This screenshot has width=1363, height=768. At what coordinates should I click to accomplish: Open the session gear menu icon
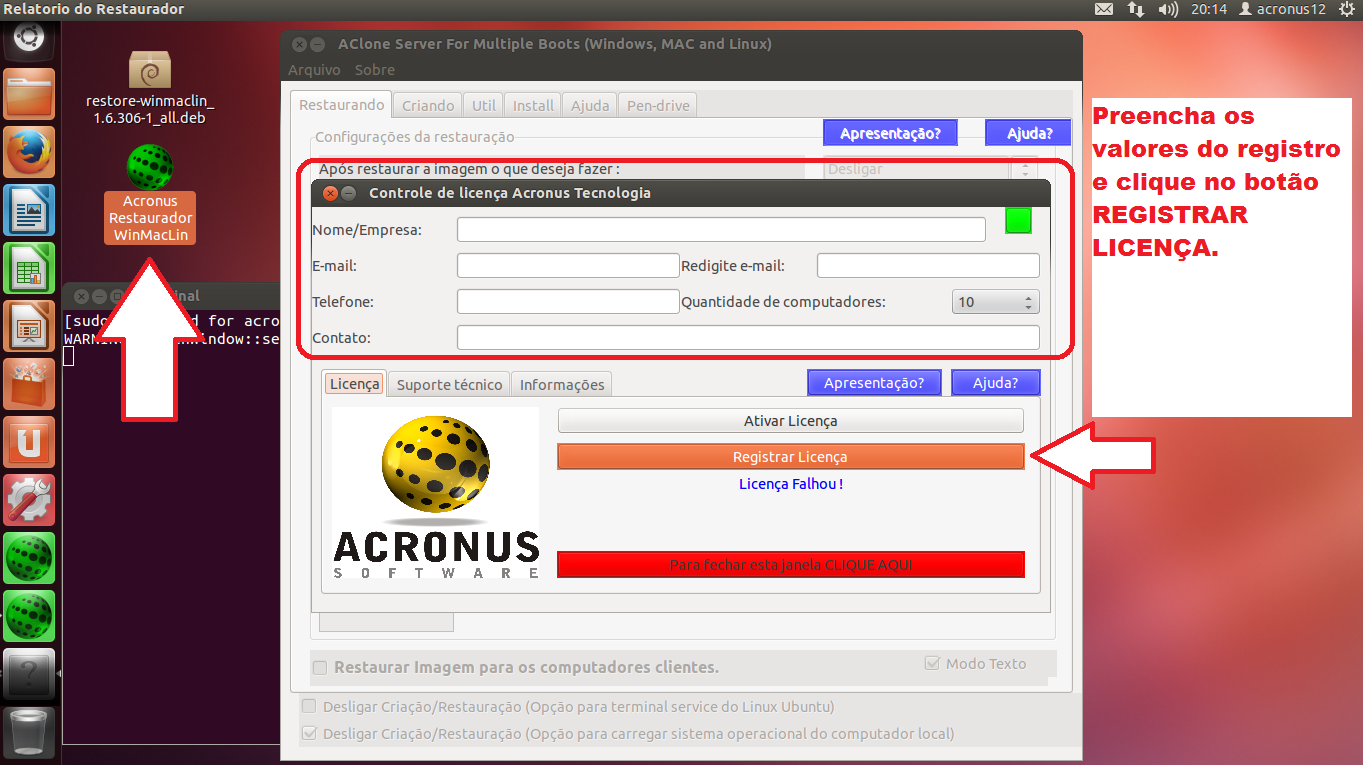pyautogui.click(x=1348, y=9)
